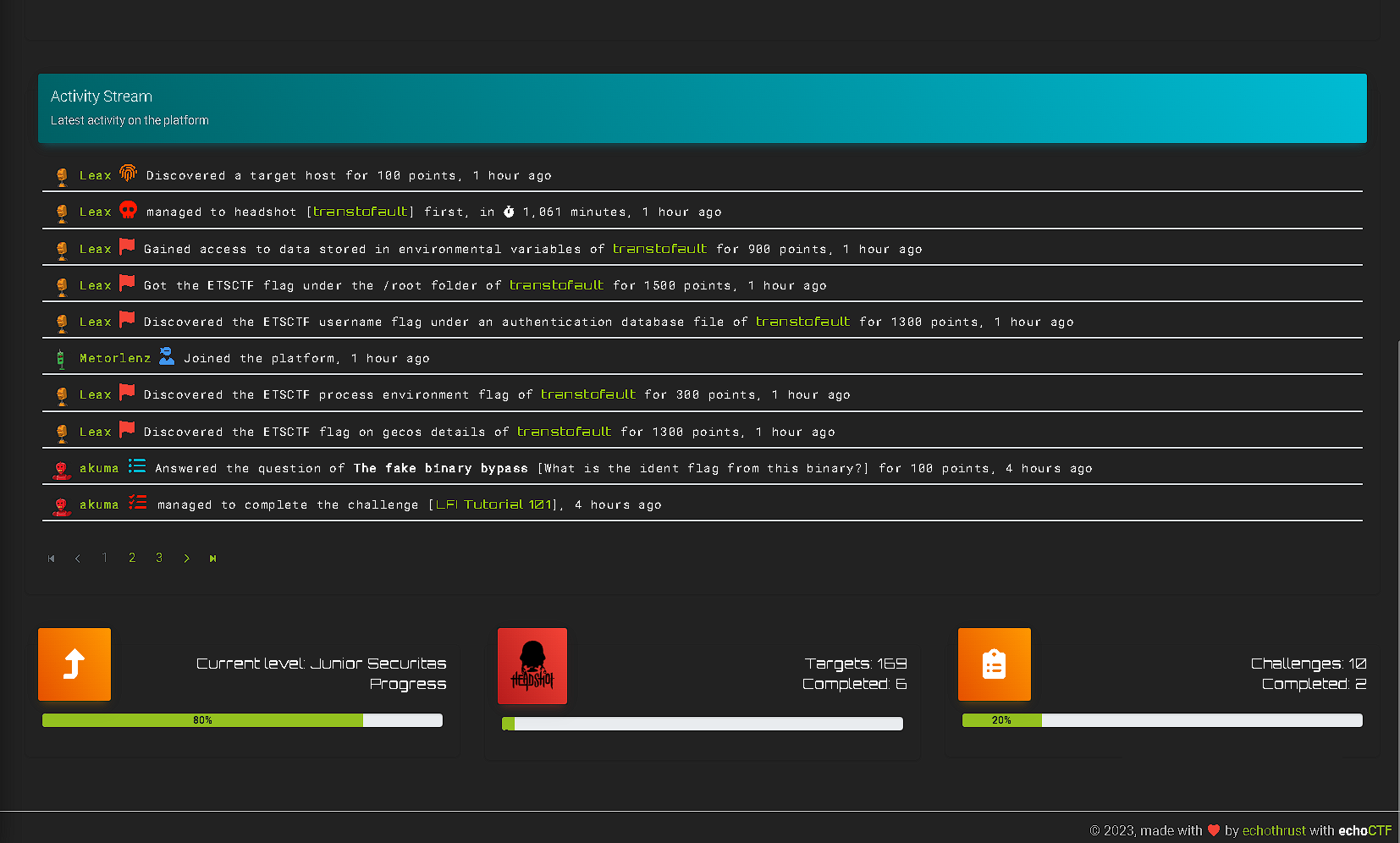The height and width of the screenshot is (843, 1400).
Task: Click the red skull headshot icon
Action: click(128, 210)
